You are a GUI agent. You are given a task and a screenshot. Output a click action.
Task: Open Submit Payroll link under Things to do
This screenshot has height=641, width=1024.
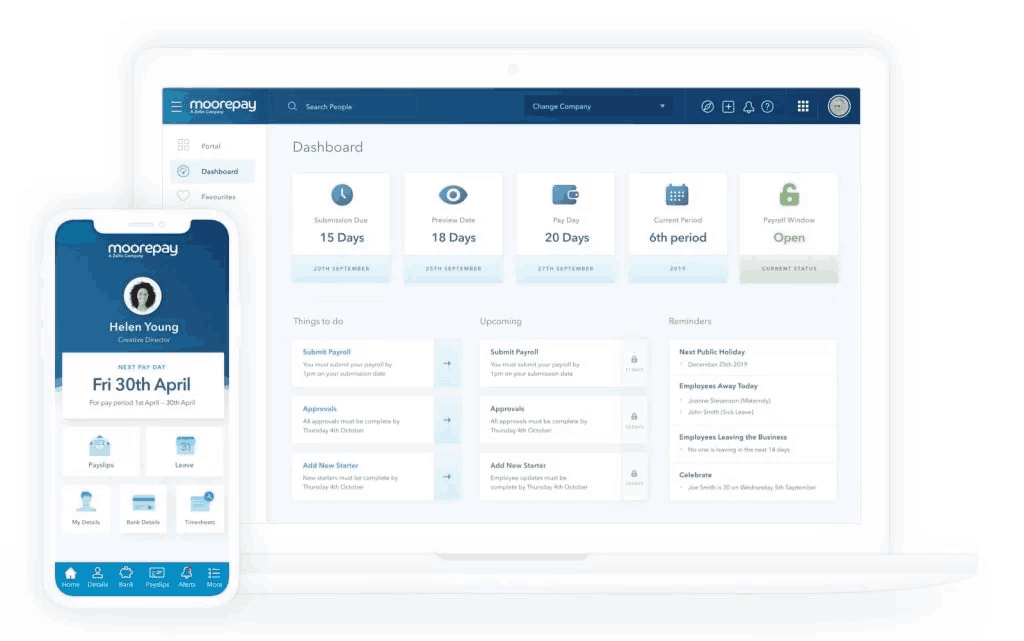[x=327, y=352]
